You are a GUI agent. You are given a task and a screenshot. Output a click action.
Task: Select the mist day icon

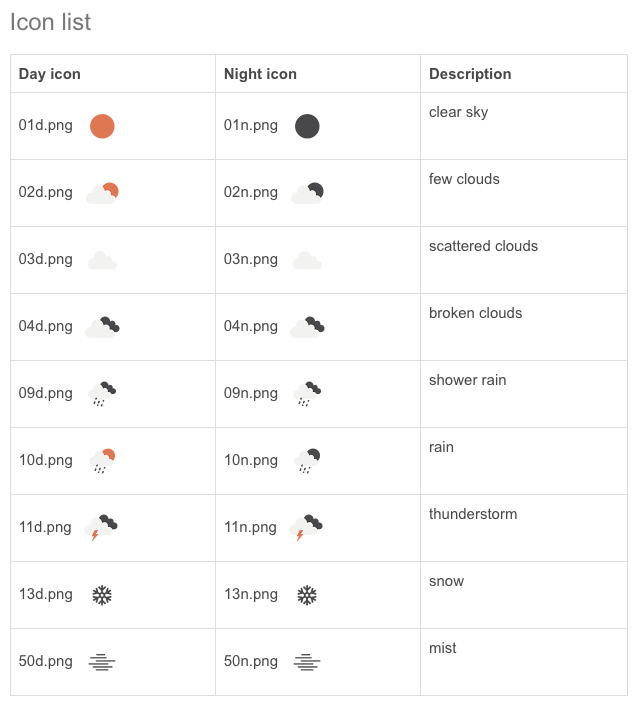point(102,662)
